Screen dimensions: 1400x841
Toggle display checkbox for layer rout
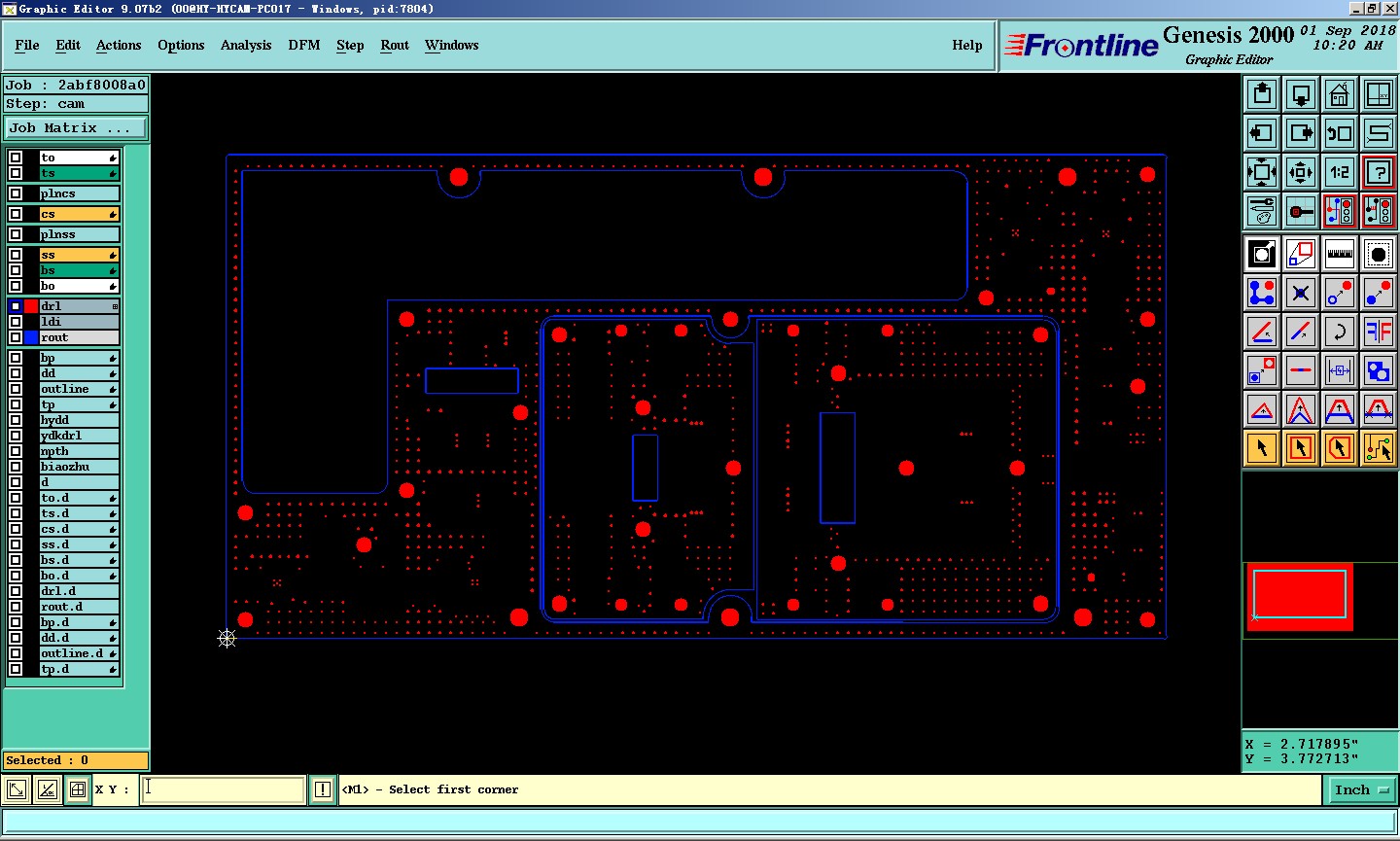pos(16,337)
